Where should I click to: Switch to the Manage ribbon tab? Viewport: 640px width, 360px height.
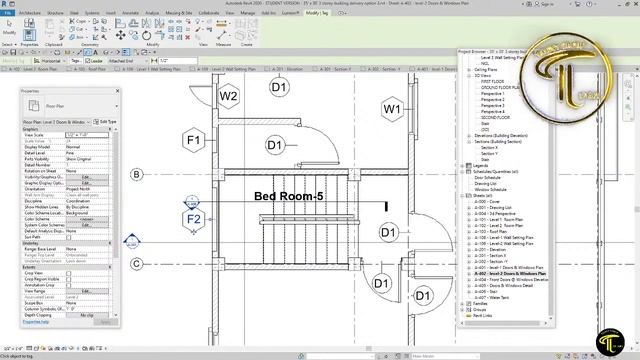248,13
